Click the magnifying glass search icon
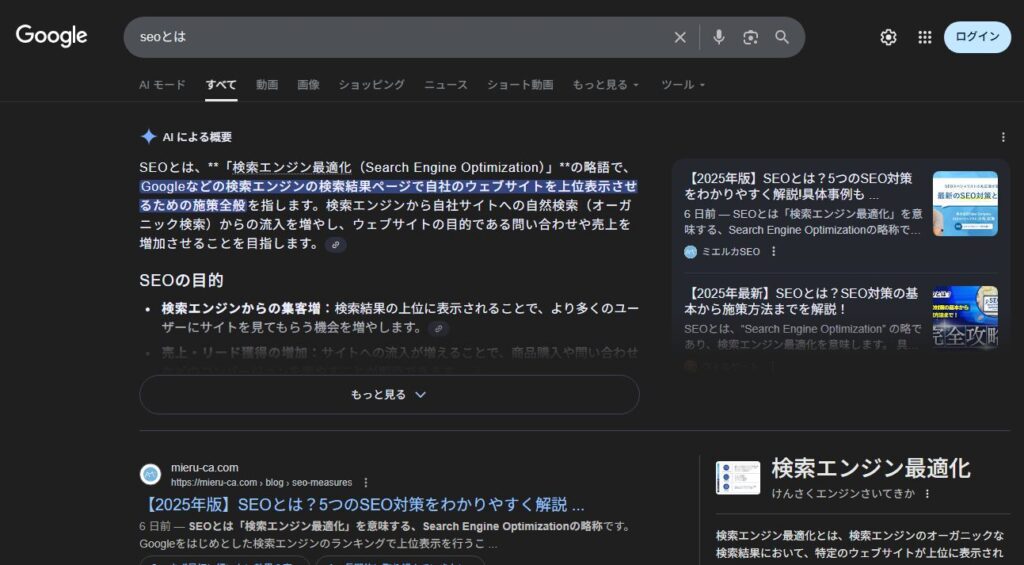Screen dimensions: 1024x565 [x=782, y=37]
